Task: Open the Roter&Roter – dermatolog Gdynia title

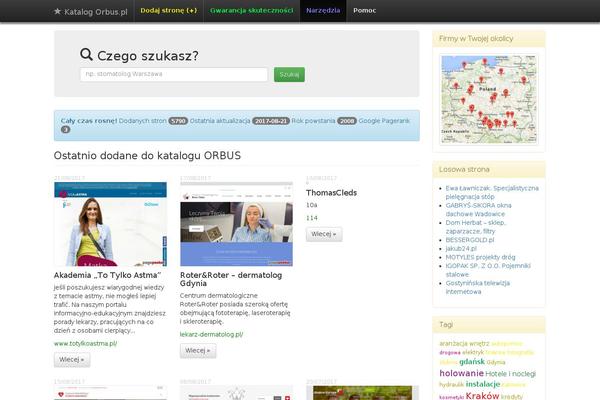Action: pyautogui.click(x=231, y=279)
